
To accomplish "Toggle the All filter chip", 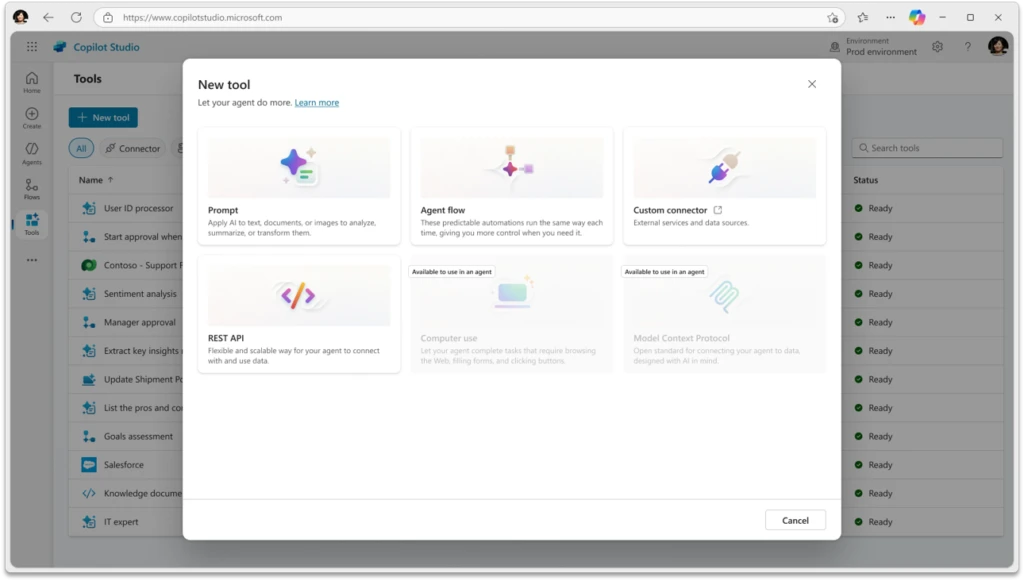I will (x=80, y=147).
